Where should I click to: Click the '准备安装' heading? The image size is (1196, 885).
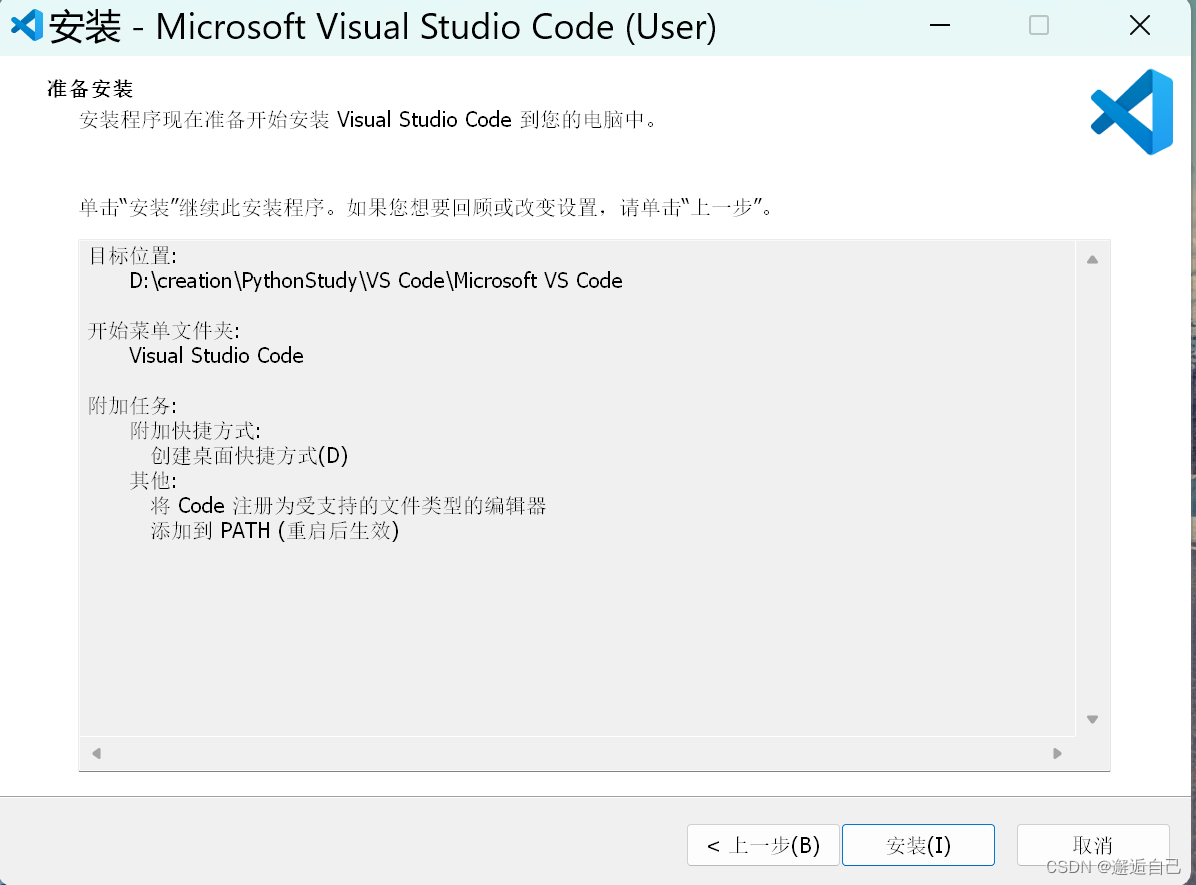point(90,88)
